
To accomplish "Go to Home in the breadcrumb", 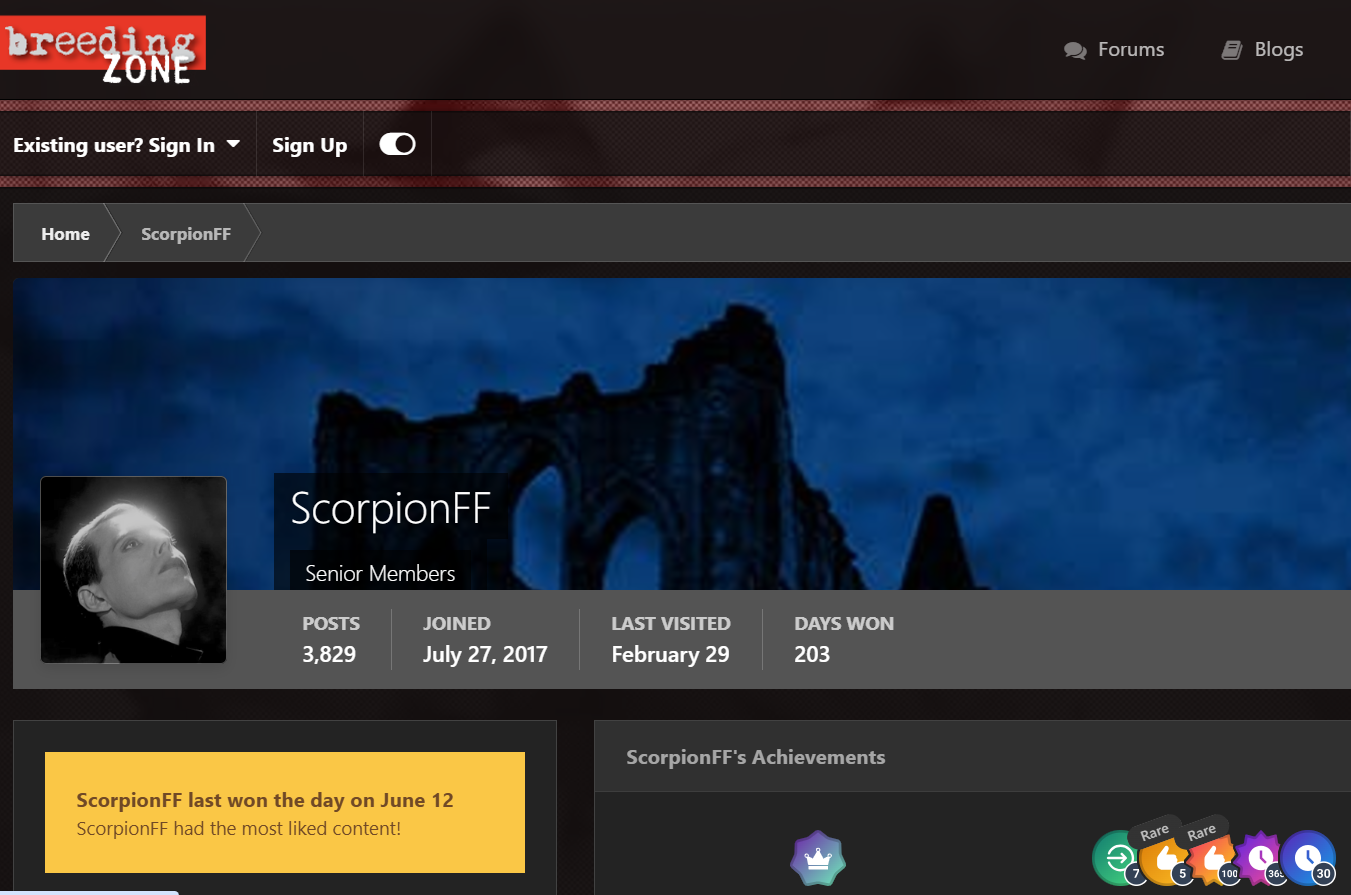I will pos(65,234).
